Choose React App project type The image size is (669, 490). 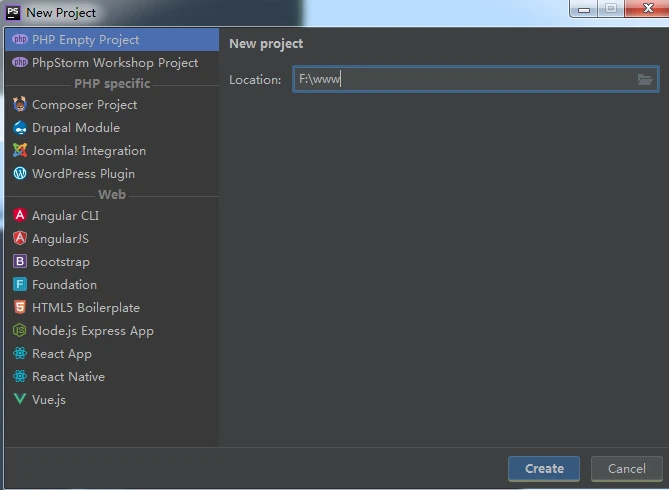pos(61,354)
